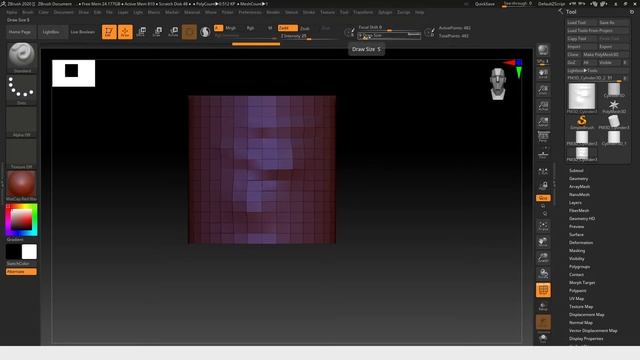Select the SimpleBrush tool thumbnail
The width and height of the screenshot is (640, 360).
point(582,122)
